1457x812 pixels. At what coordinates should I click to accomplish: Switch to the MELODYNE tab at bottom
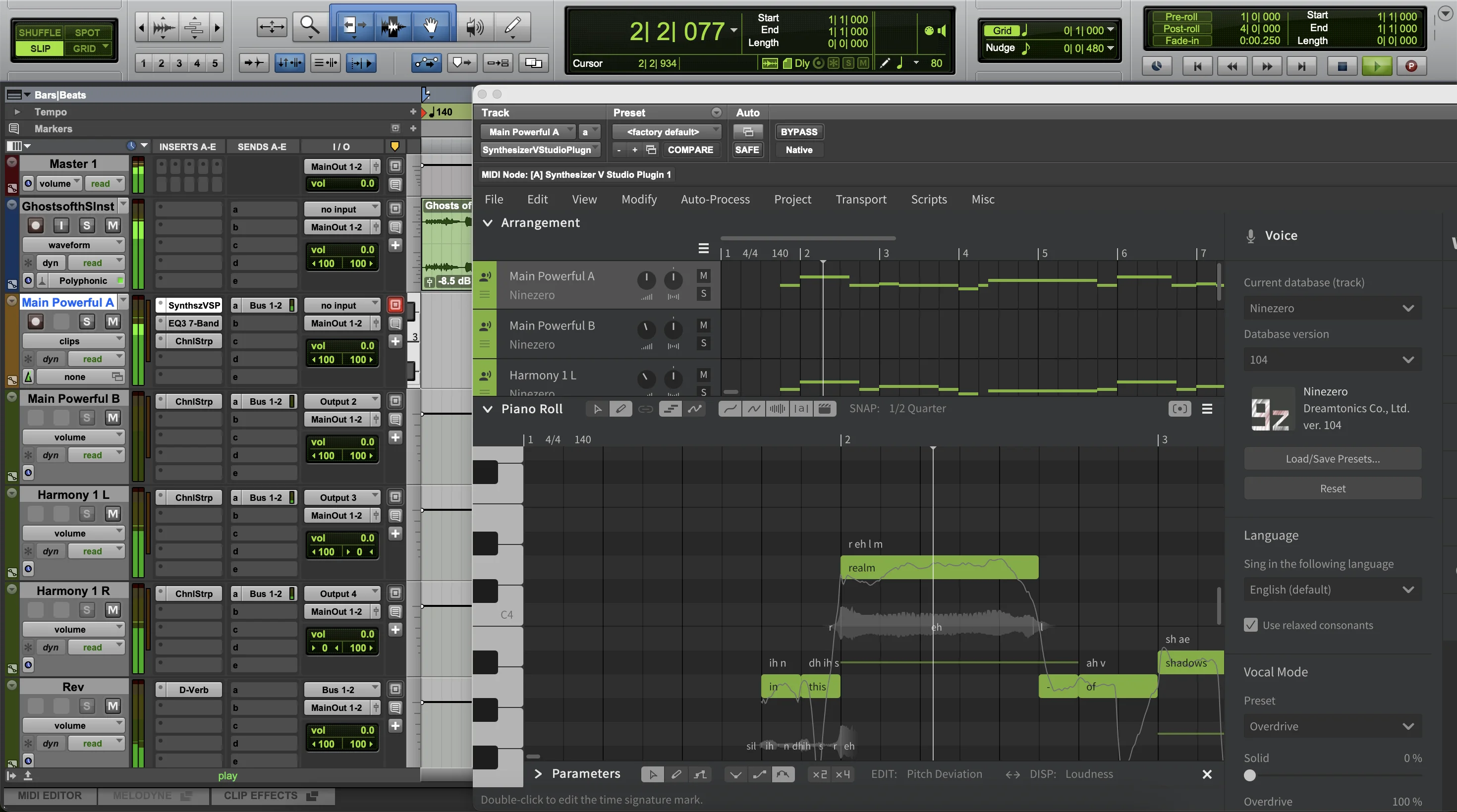[x=142, y=796]
